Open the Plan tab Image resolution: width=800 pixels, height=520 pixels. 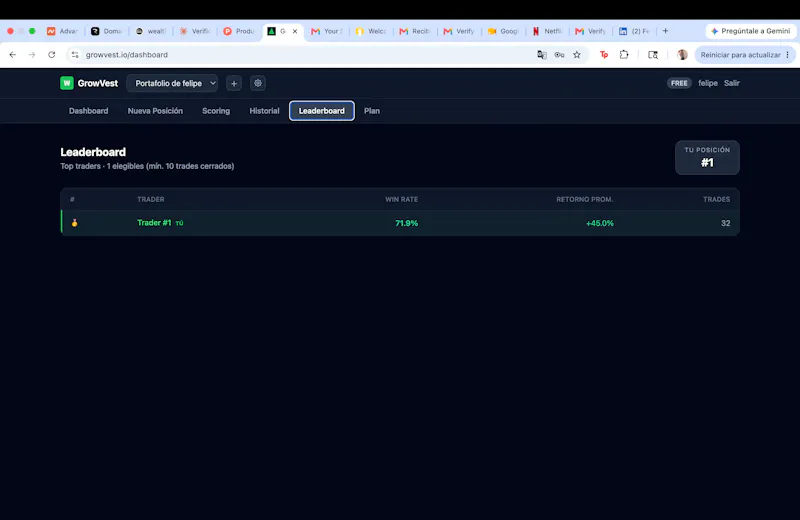click(x=371, y=111)
